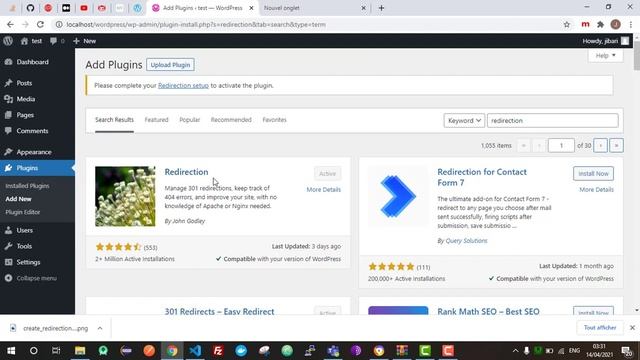The height and width of the screenshot is (360, 640).
Task: Go to the next results page
Action: click(x=600, y=145)
